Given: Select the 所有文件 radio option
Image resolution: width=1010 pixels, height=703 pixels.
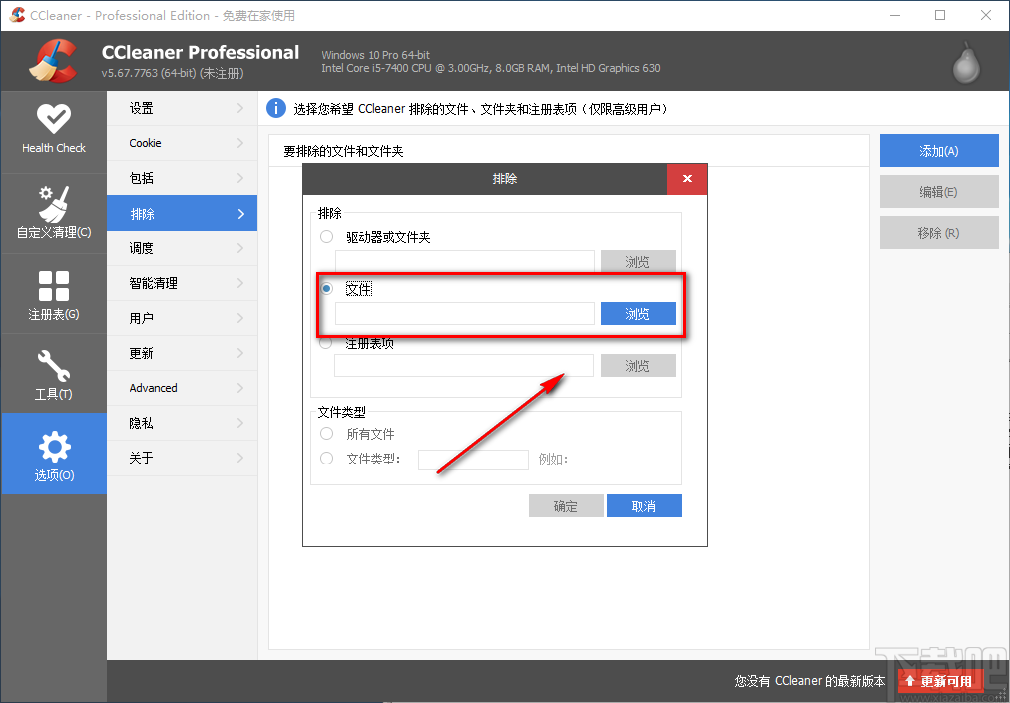Looking at the screenshot, I should point(327,434).
